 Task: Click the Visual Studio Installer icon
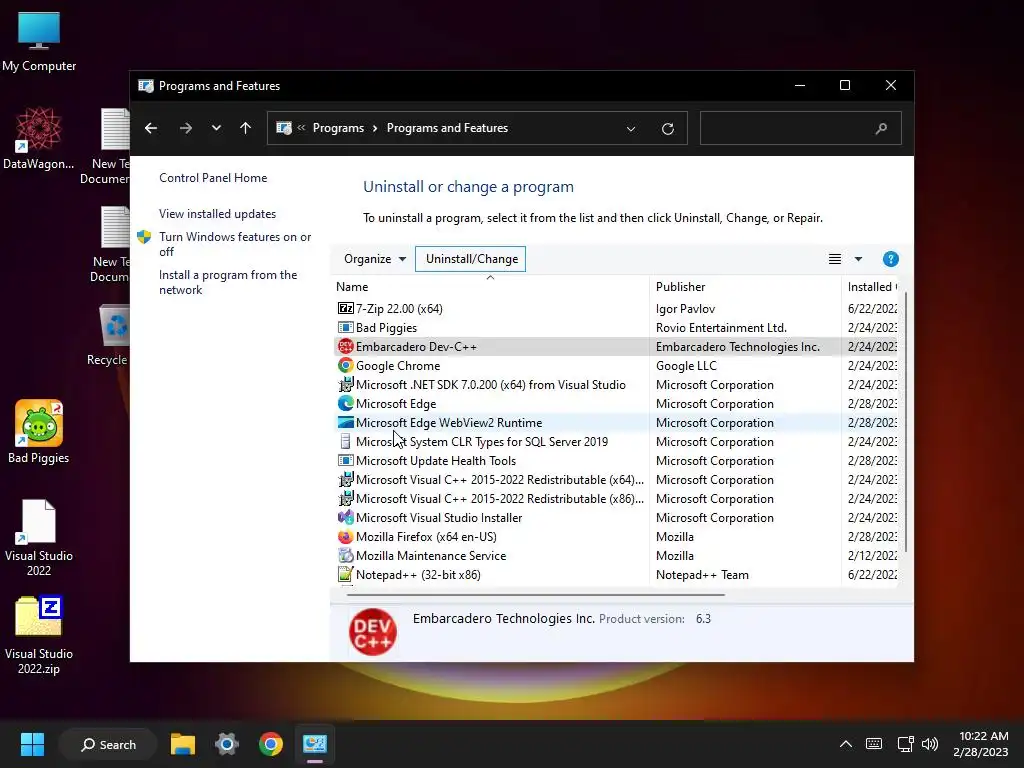[345, 517]
